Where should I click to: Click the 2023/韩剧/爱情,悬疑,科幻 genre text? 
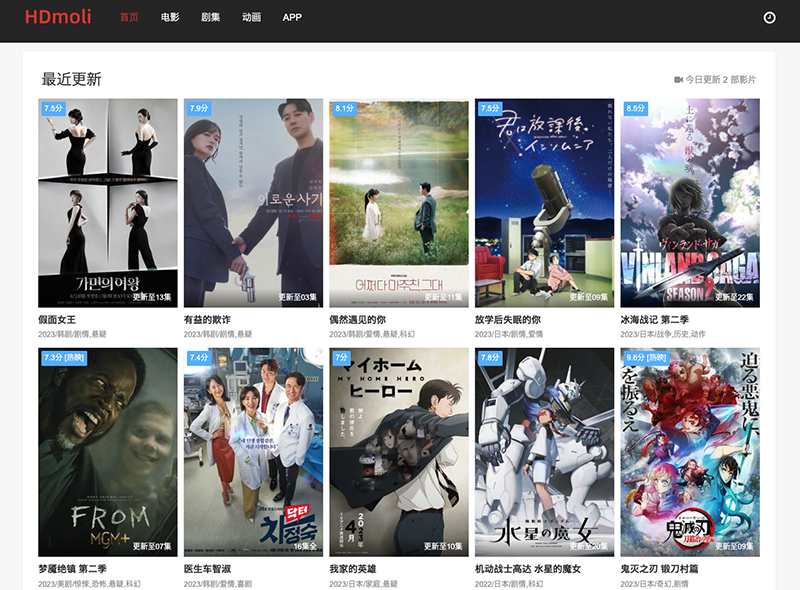pyautogui.click(x=372, y=334)
